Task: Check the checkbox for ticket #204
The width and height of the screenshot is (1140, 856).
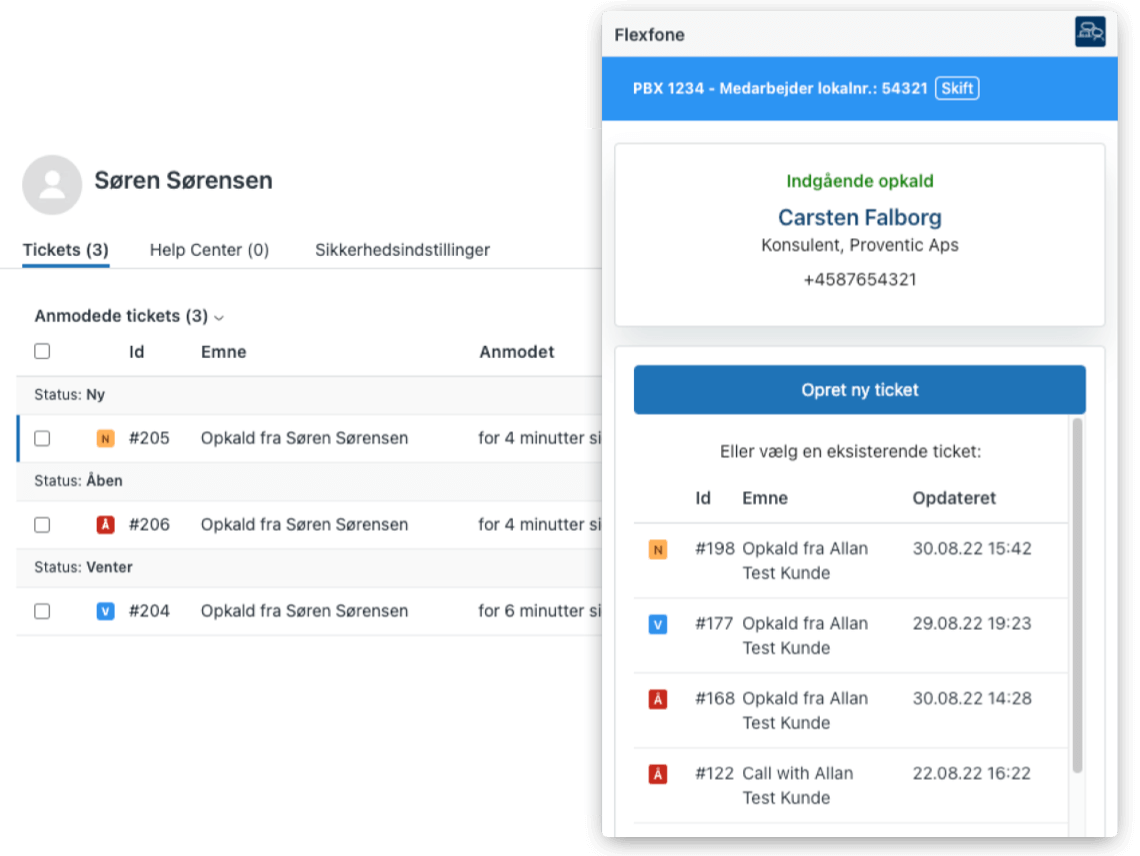Action: 41,611
